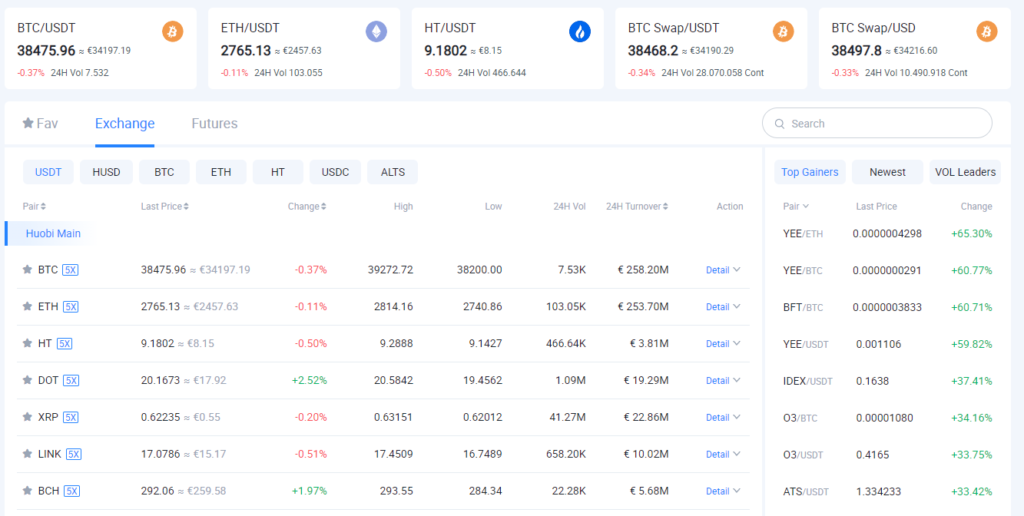The image size is (1024, 516).
Task: Open the BTC Swap/USD ticker card
Action: [x=915, y=48]
